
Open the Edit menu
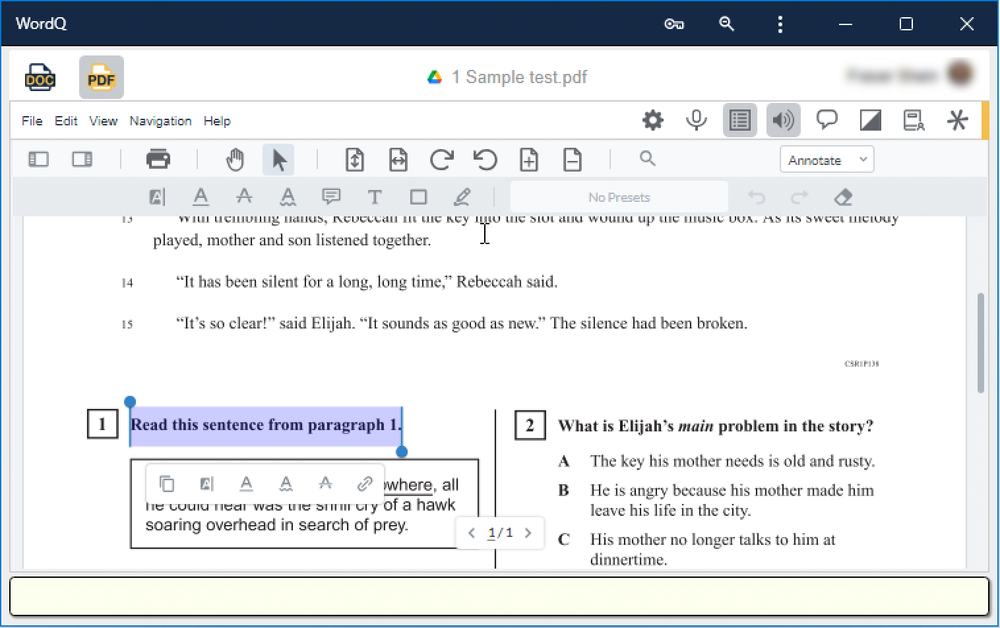66,120
